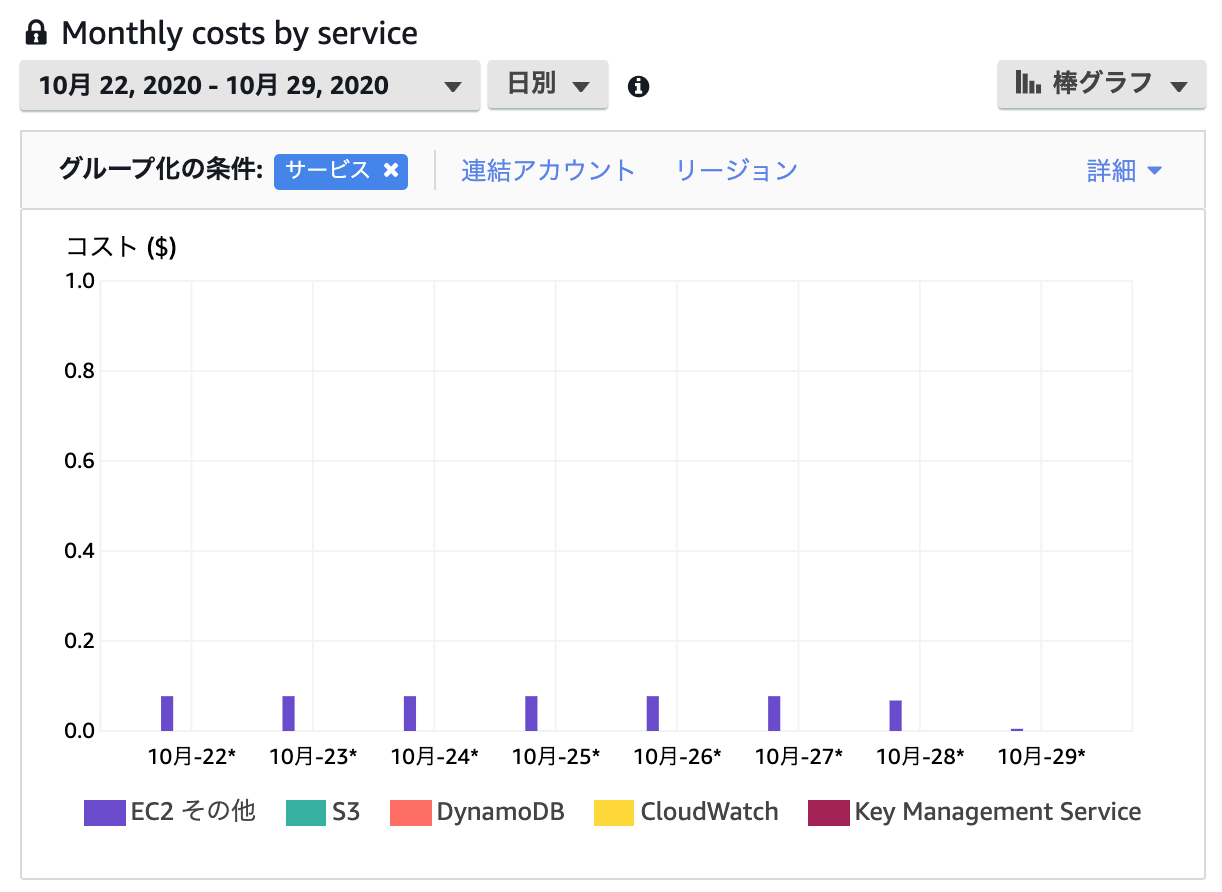1222x892 pixels.
Task: Click the CloudWatch yellow legend swatch
Action: 614,812
